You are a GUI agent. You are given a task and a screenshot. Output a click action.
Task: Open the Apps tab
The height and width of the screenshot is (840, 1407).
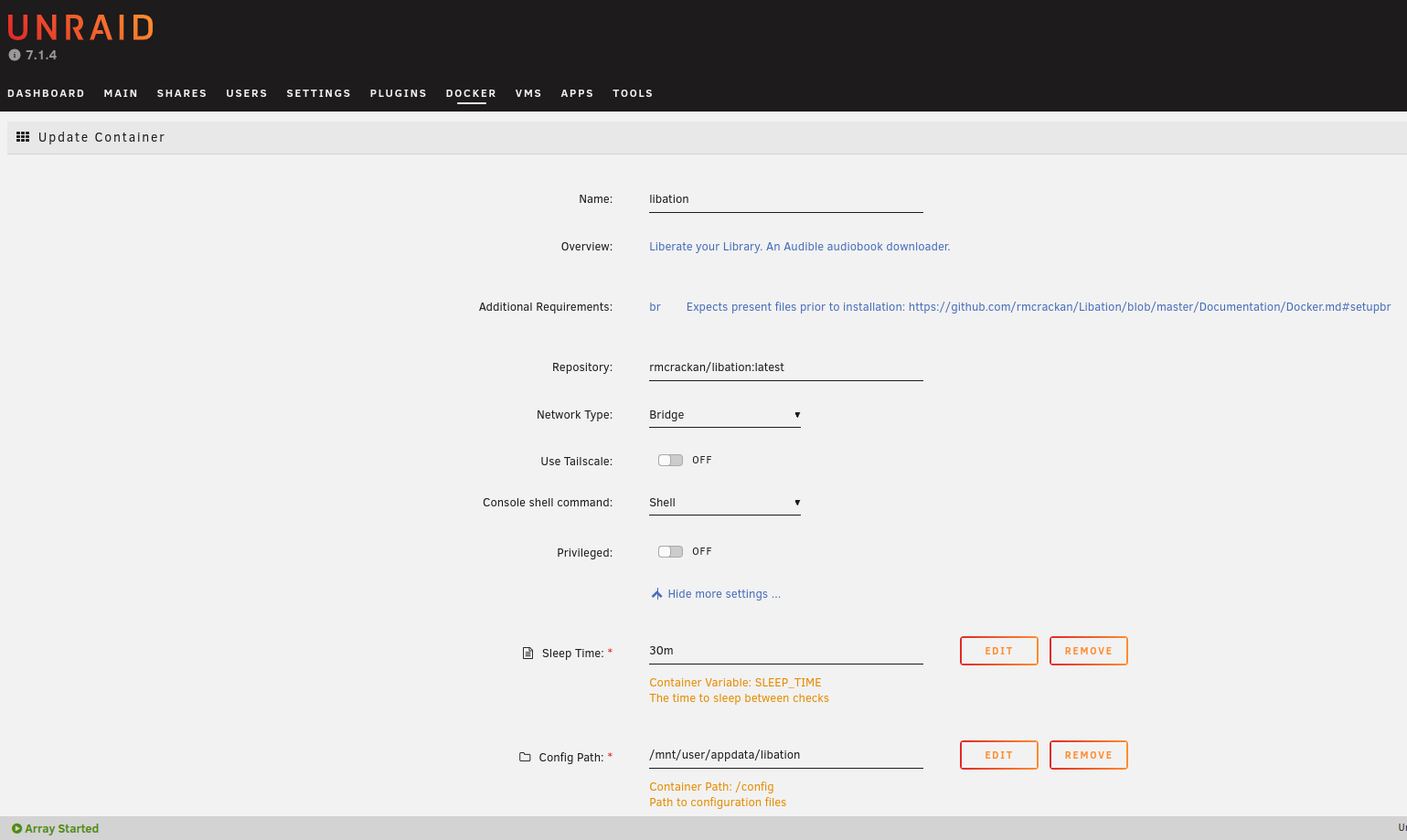pyautogui.click(x=577, y=93)
